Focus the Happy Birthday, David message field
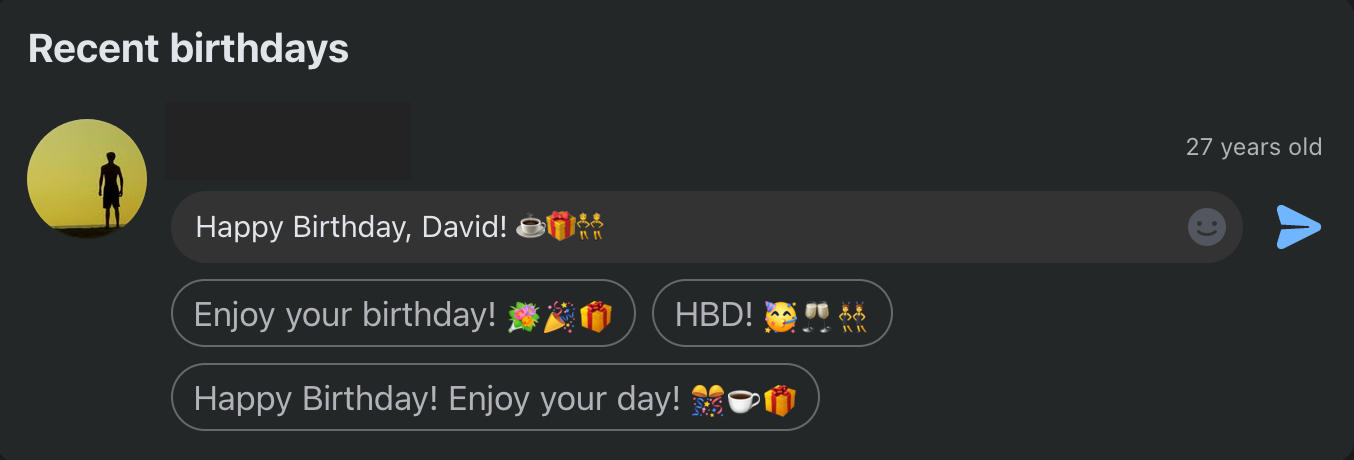1354x460 pixels. [x=707, y=227]
